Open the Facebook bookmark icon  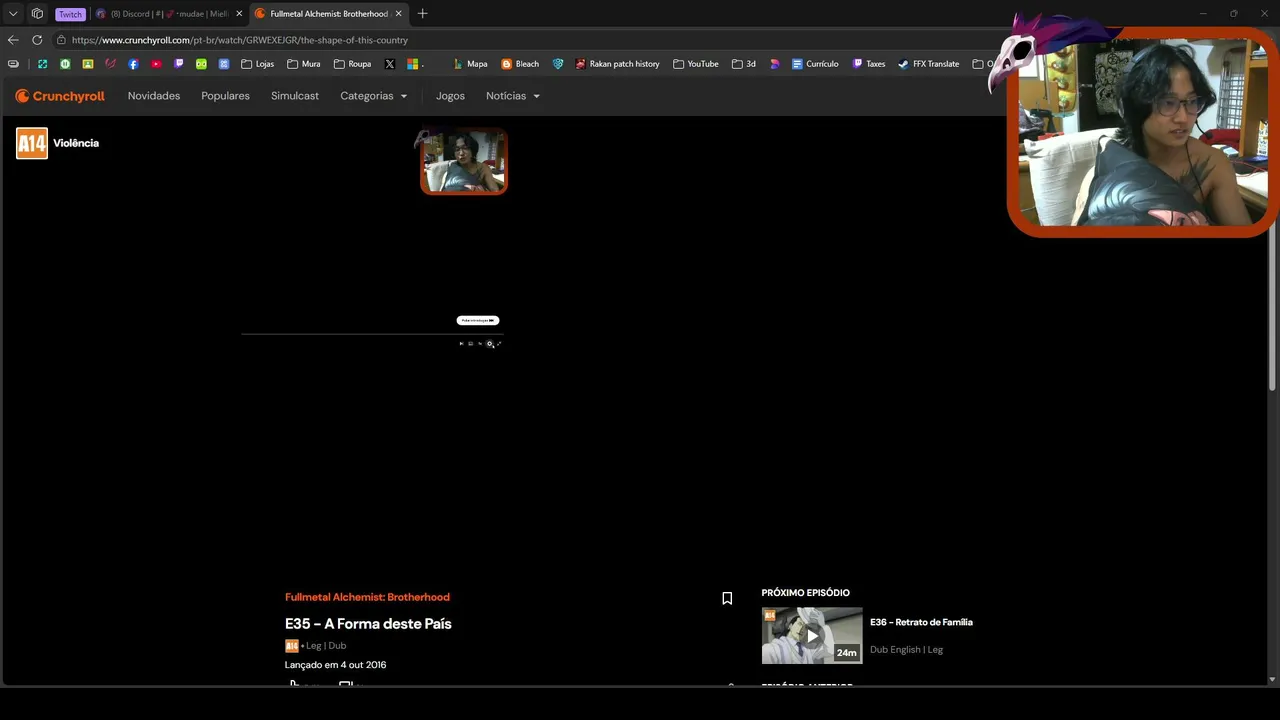click(x=133, y=64)
